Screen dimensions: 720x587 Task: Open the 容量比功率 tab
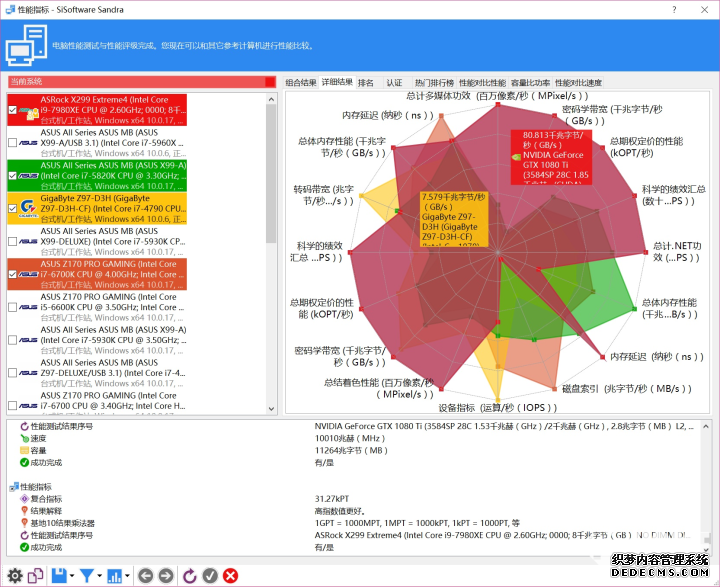(x=530, y=83)
